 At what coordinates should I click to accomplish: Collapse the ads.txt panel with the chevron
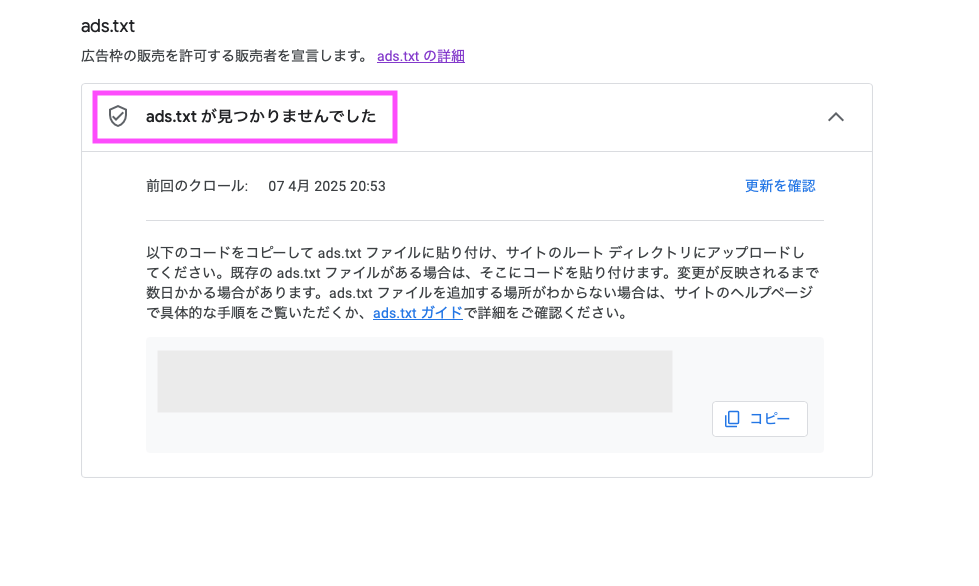(835, 117)
